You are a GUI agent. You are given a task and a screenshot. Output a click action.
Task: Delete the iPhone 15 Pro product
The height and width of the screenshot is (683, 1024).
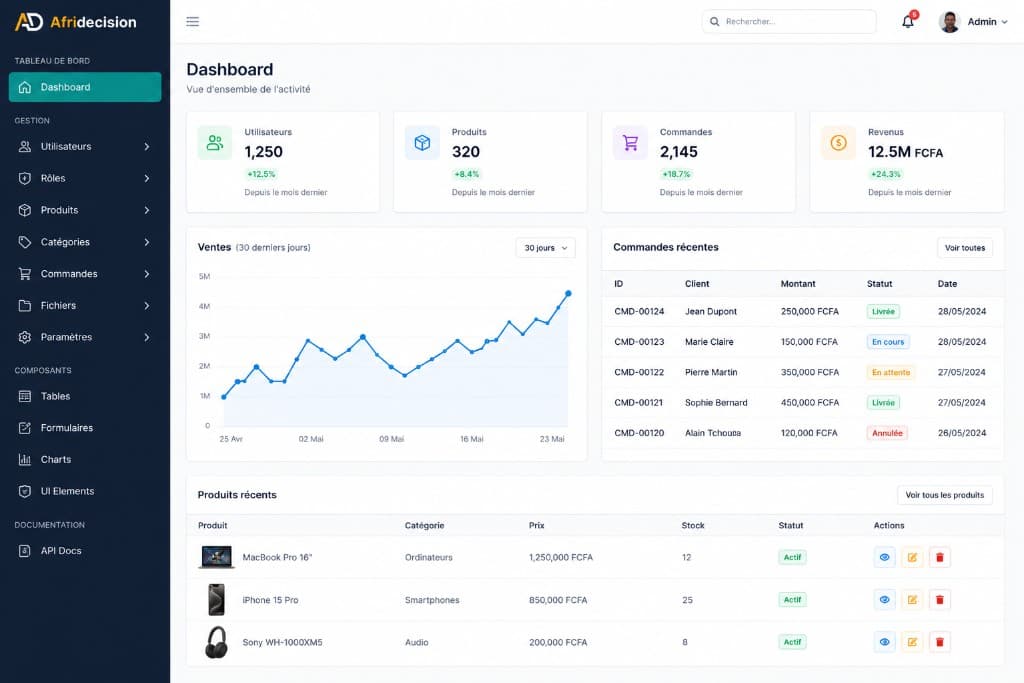pos(940,599)
